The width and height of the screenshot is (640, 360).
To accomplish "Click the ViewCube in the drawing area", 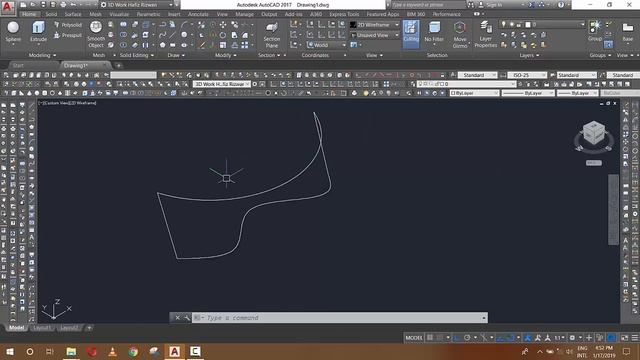I will pyautogui.click(x=593, y=133).
